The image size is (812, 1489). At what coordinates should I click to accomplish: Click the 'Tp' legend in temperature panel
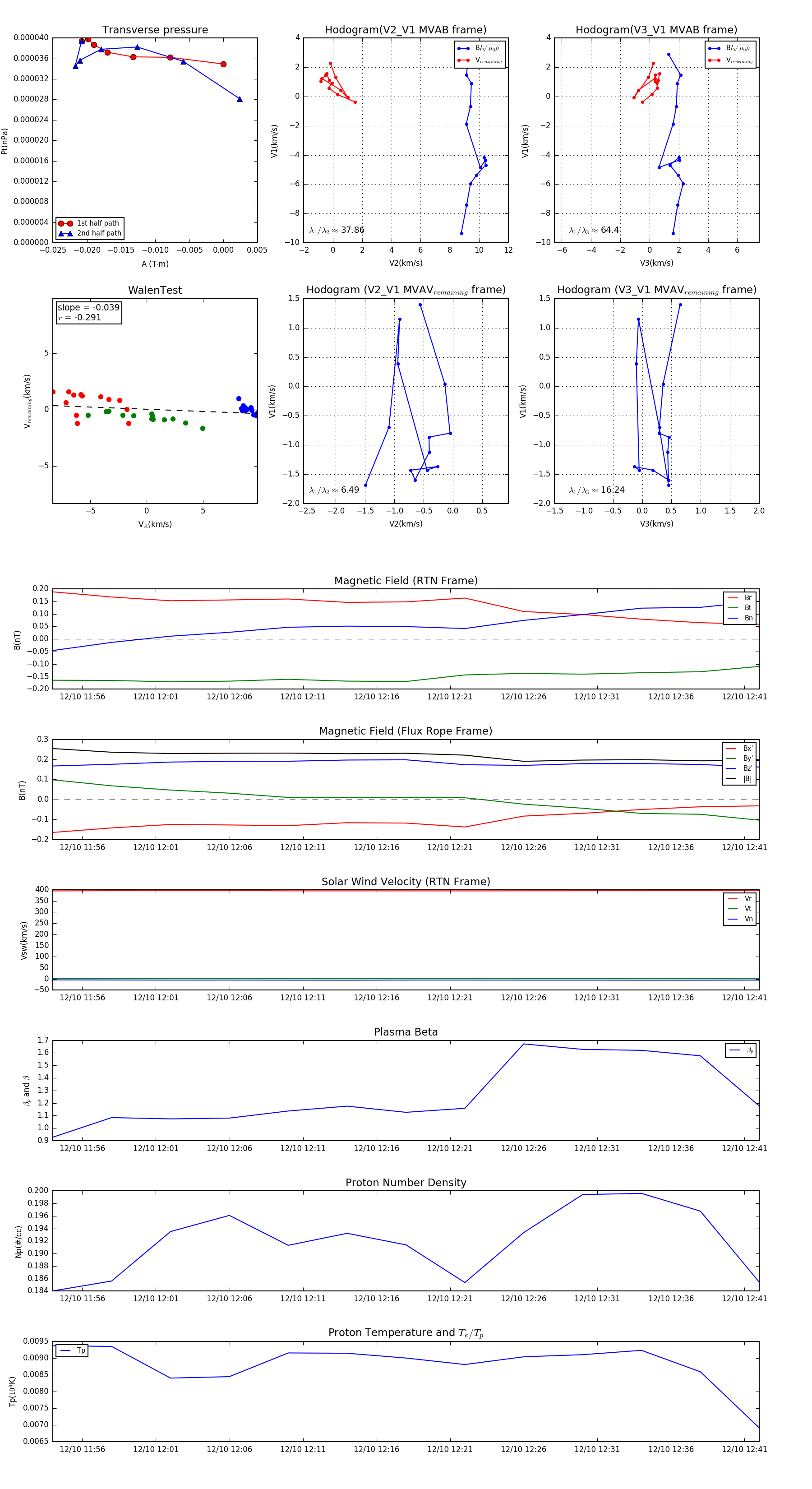click(72, 1350)
